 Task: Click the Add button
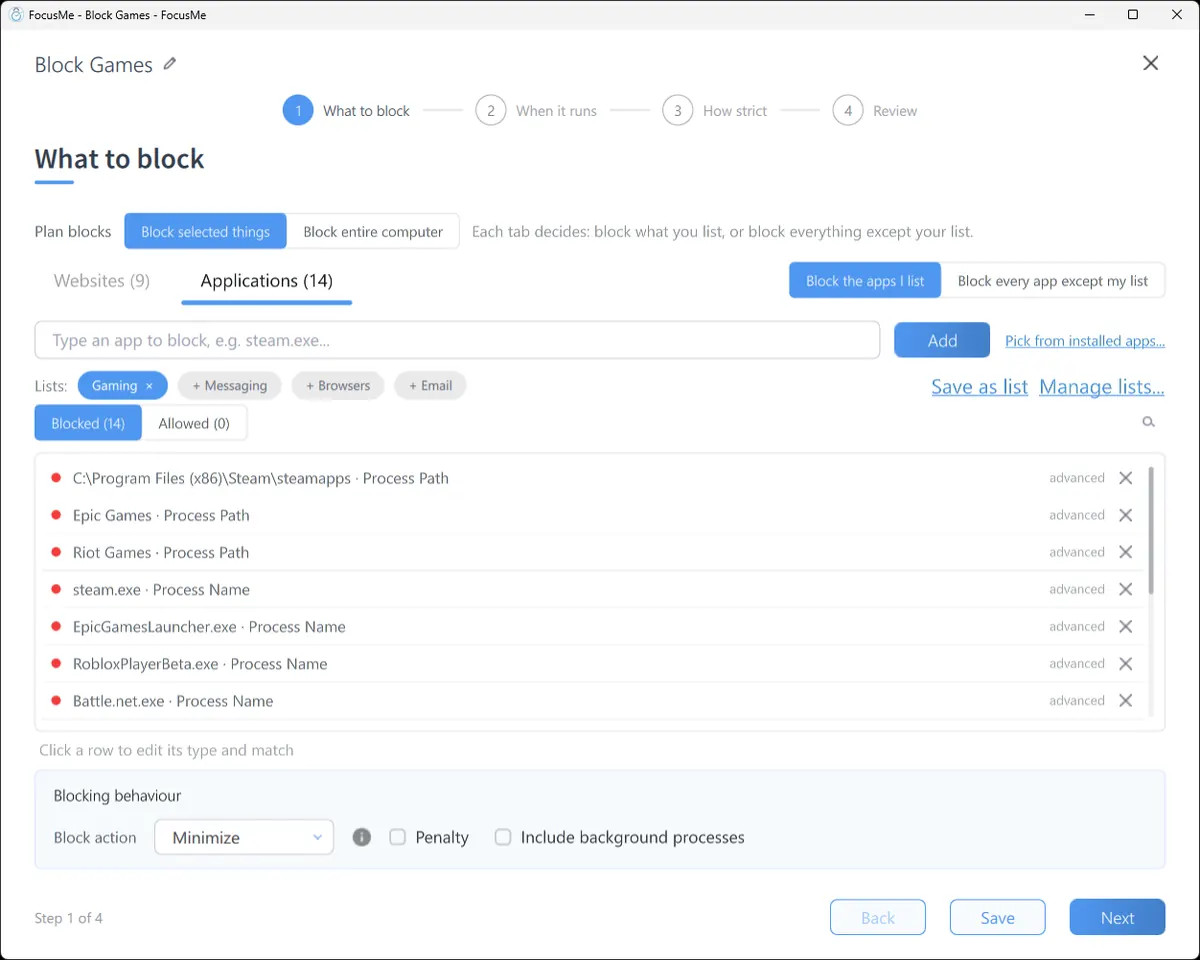[x=942, y=340]
